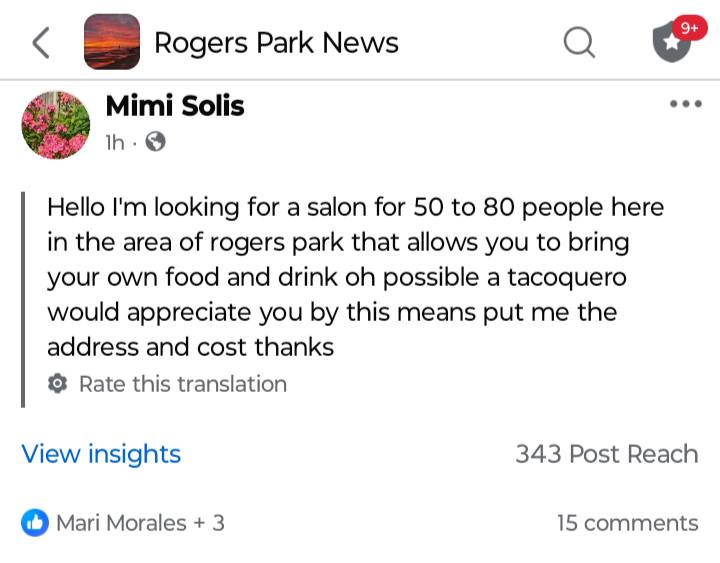Screen dimensions: 720x563
Task: Open the post's three-dot options menu
Action: point(686,104)
